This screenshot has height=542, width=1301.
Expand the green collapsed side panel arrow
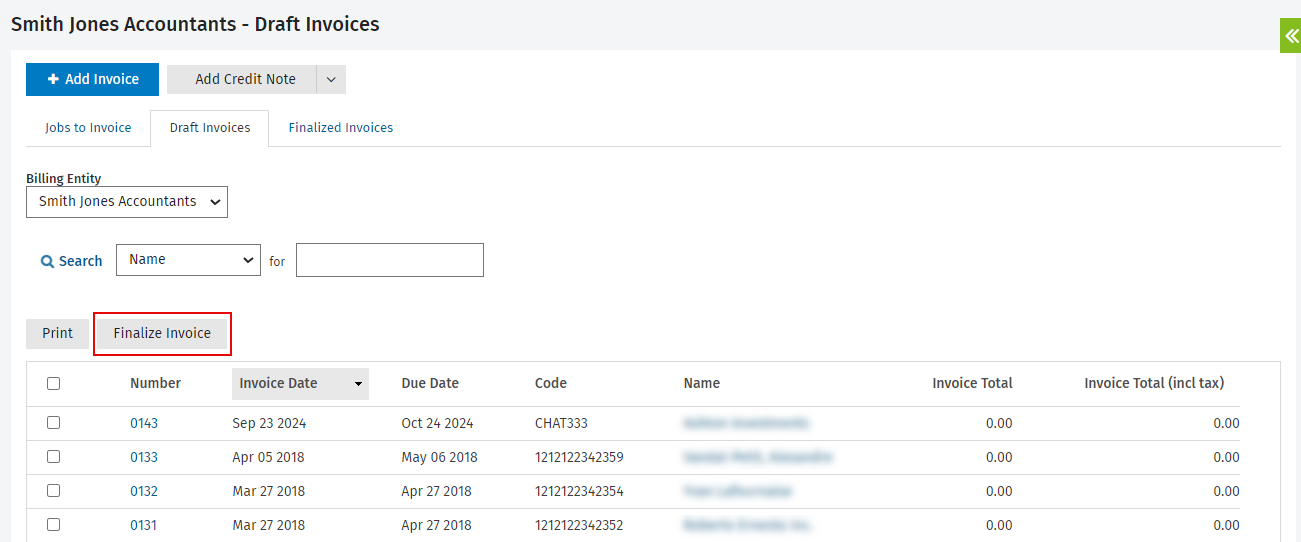[1290, 35]
